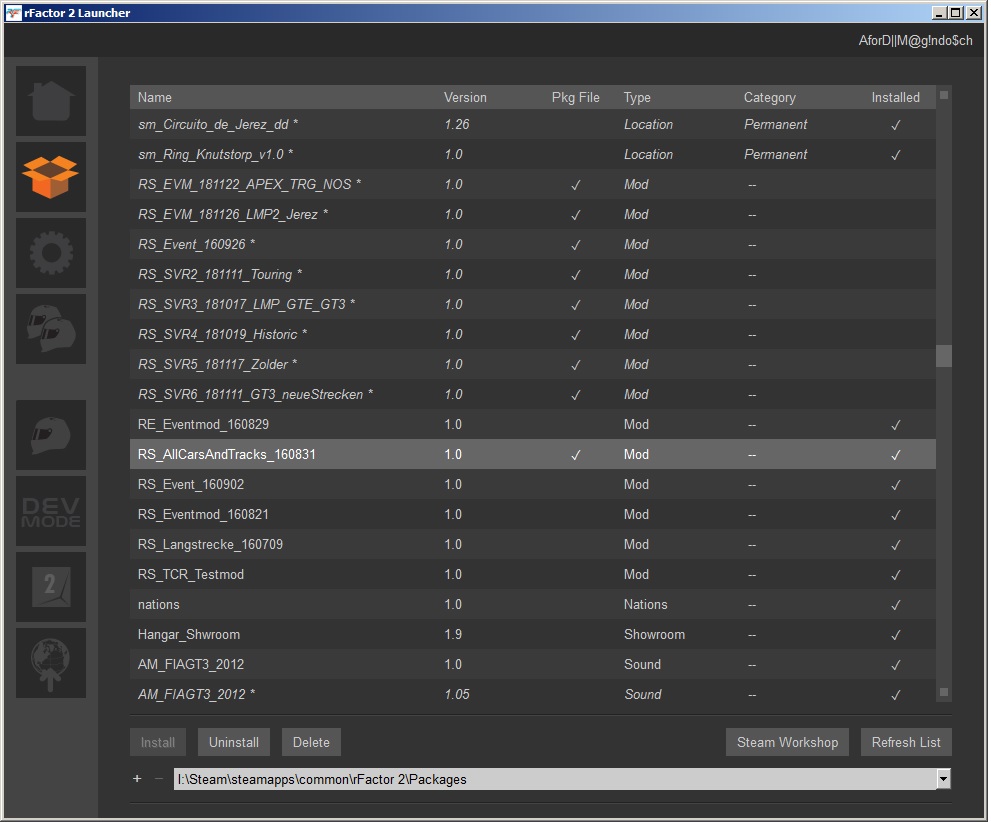Click the globe icon in the sidebar
This screenshot has width=991, height=822.
pyautogui.click(x=51, y=663)
